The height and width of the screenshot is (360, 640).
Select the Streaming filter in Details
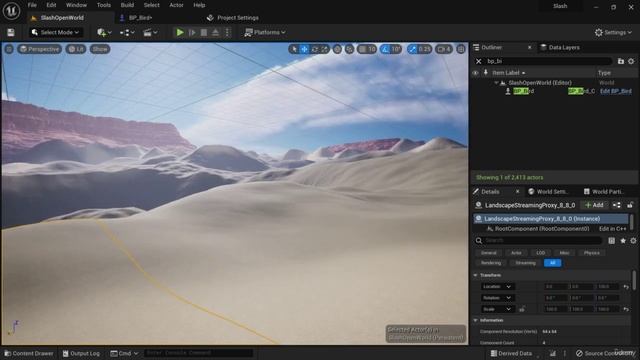point(525,263)
